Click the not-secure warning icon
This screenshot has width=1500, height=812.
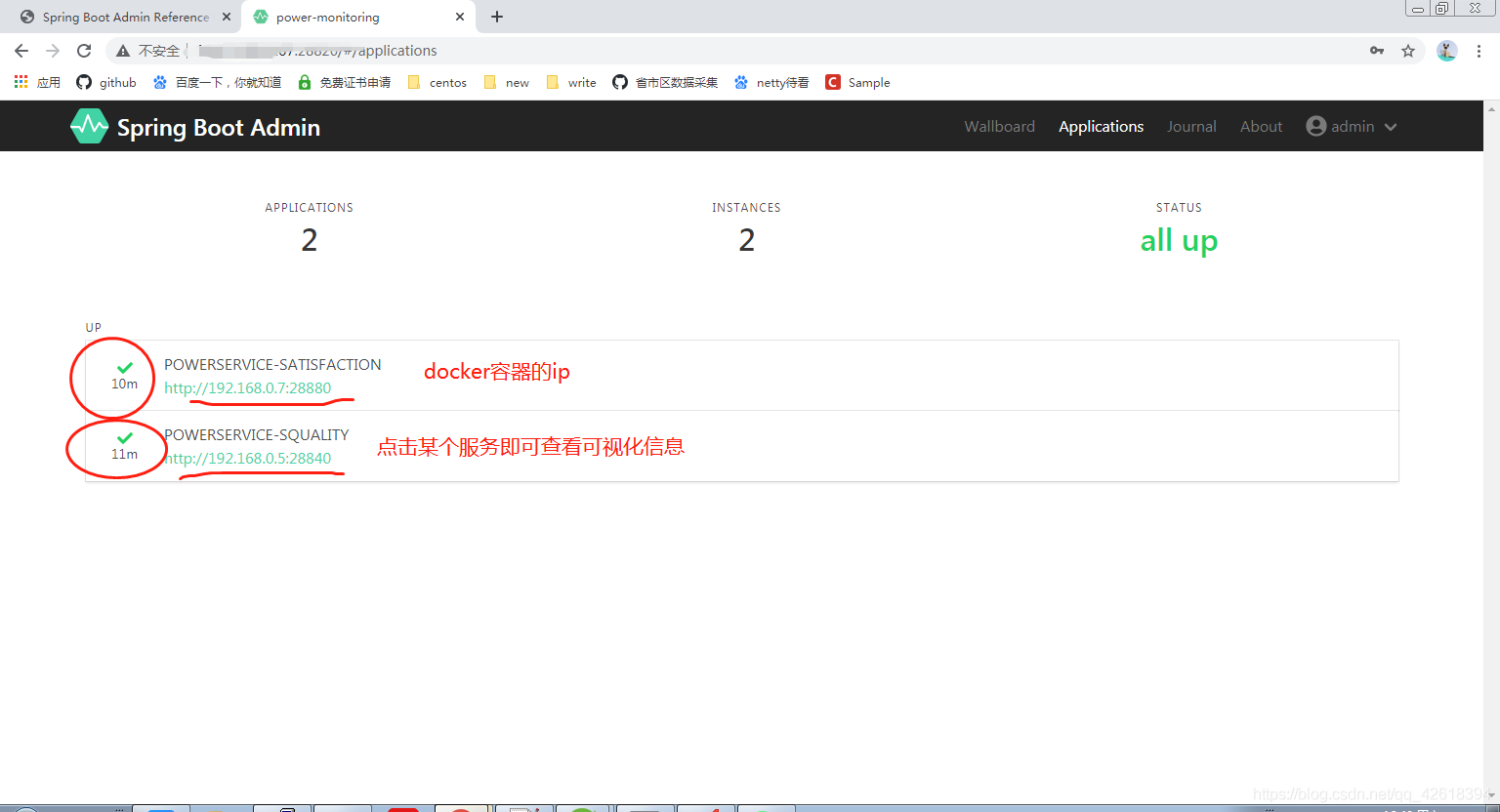(123, 51)
